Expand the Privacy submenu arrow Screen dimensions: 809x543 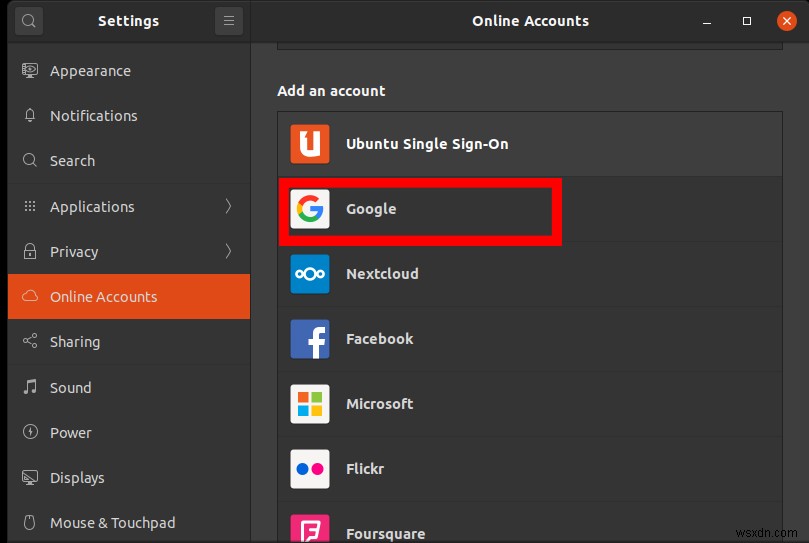(228, 251)
